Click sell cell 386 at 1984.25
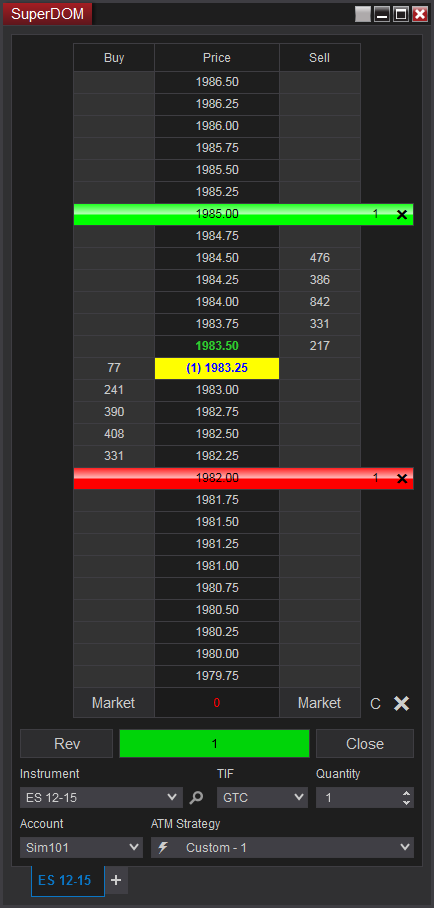This screenshot has height=908, width=434. click(320, 280)
